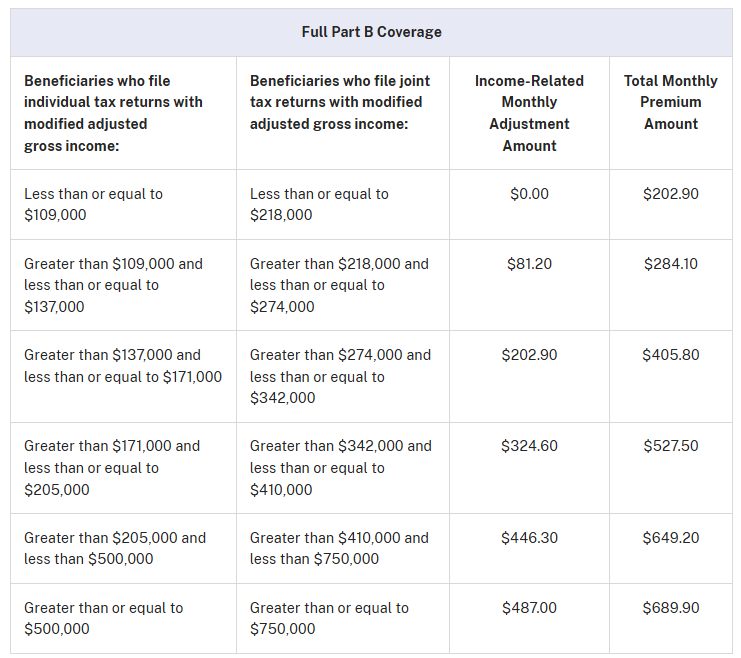The width and height of the screenshot is (741, 658).
Task: Select the $202.90 total premium in first row
Action: (670, 194)
